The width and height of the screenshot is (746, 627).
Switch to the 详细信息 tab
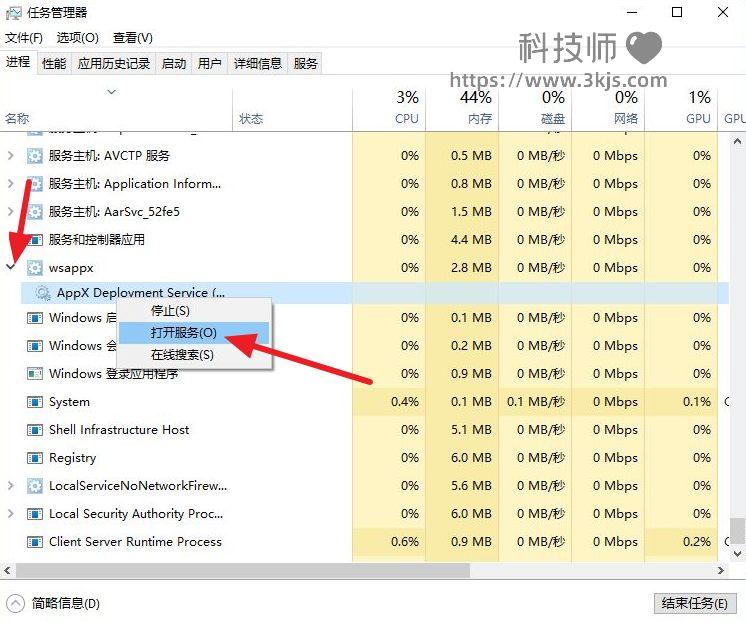[x=258, y=64]
